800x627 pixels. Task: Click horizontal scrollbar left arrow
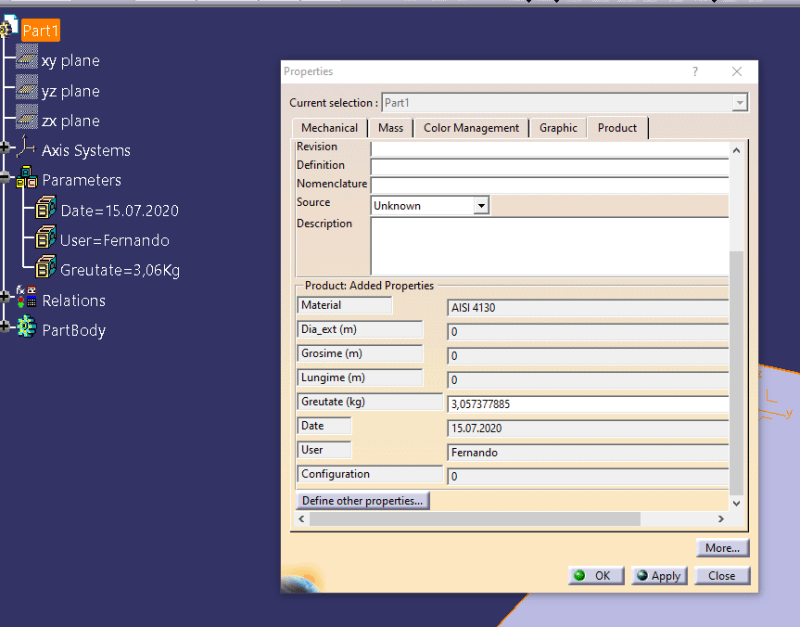(x=302, y=519)
